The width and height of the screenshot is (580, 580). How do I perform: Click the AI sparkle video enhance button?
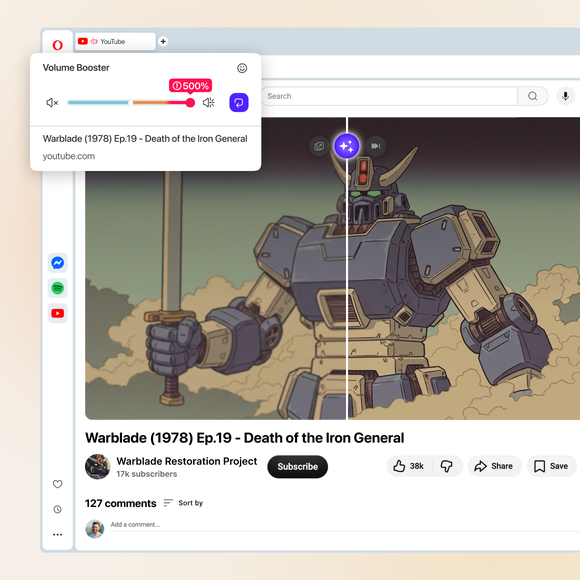point(347,146)
